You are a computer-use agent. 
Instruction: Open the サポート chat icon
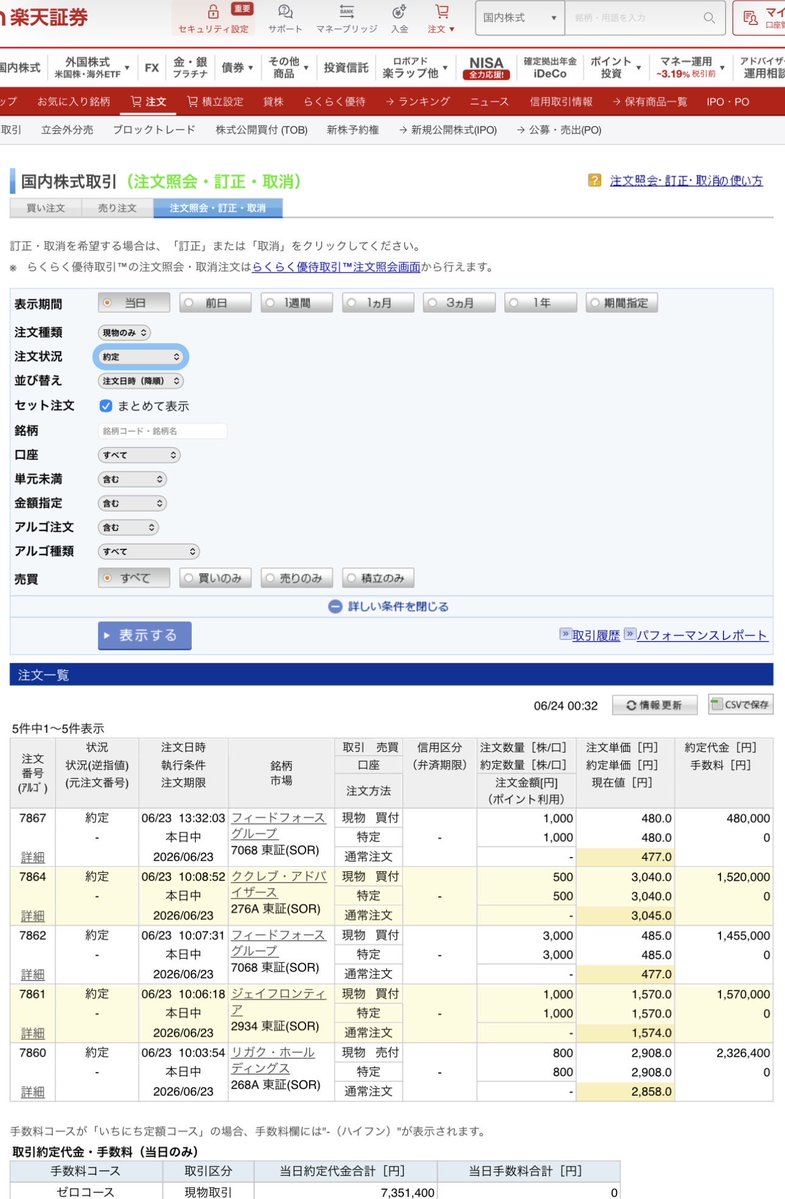coord(285,11)
